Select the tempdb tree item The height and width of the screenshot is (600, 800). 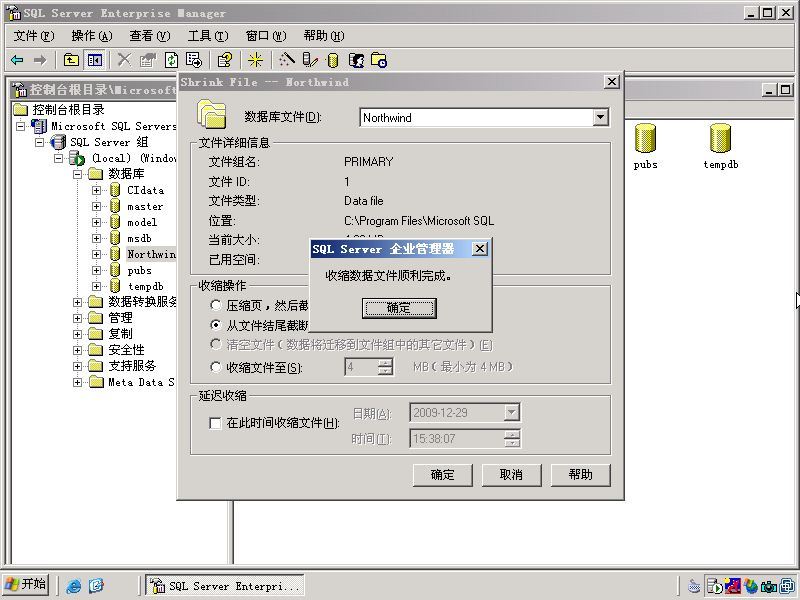145,286
